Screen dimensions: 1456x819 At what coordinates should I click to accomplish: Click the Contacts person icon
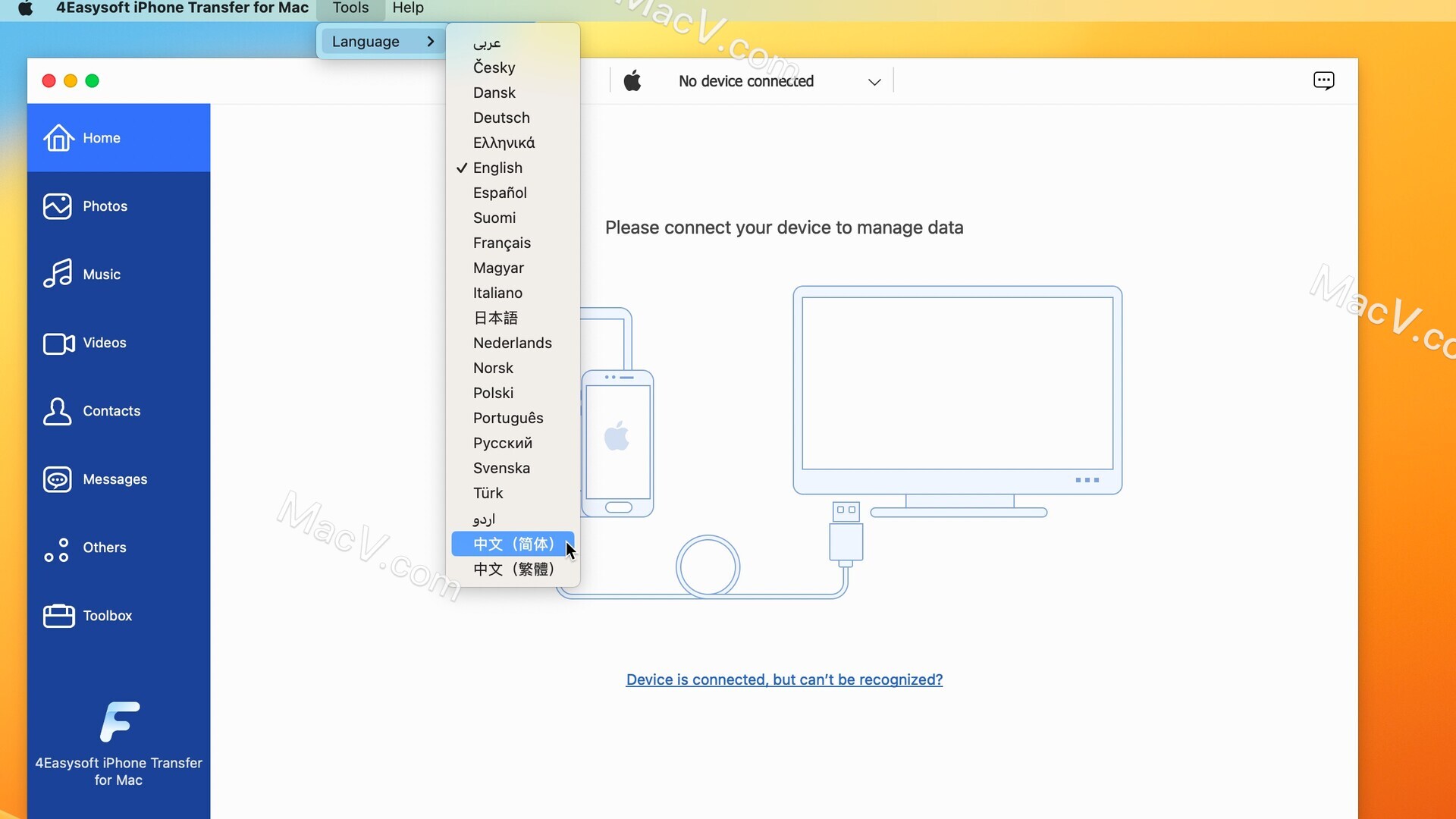pyautogui.click(x=58, y=411)
